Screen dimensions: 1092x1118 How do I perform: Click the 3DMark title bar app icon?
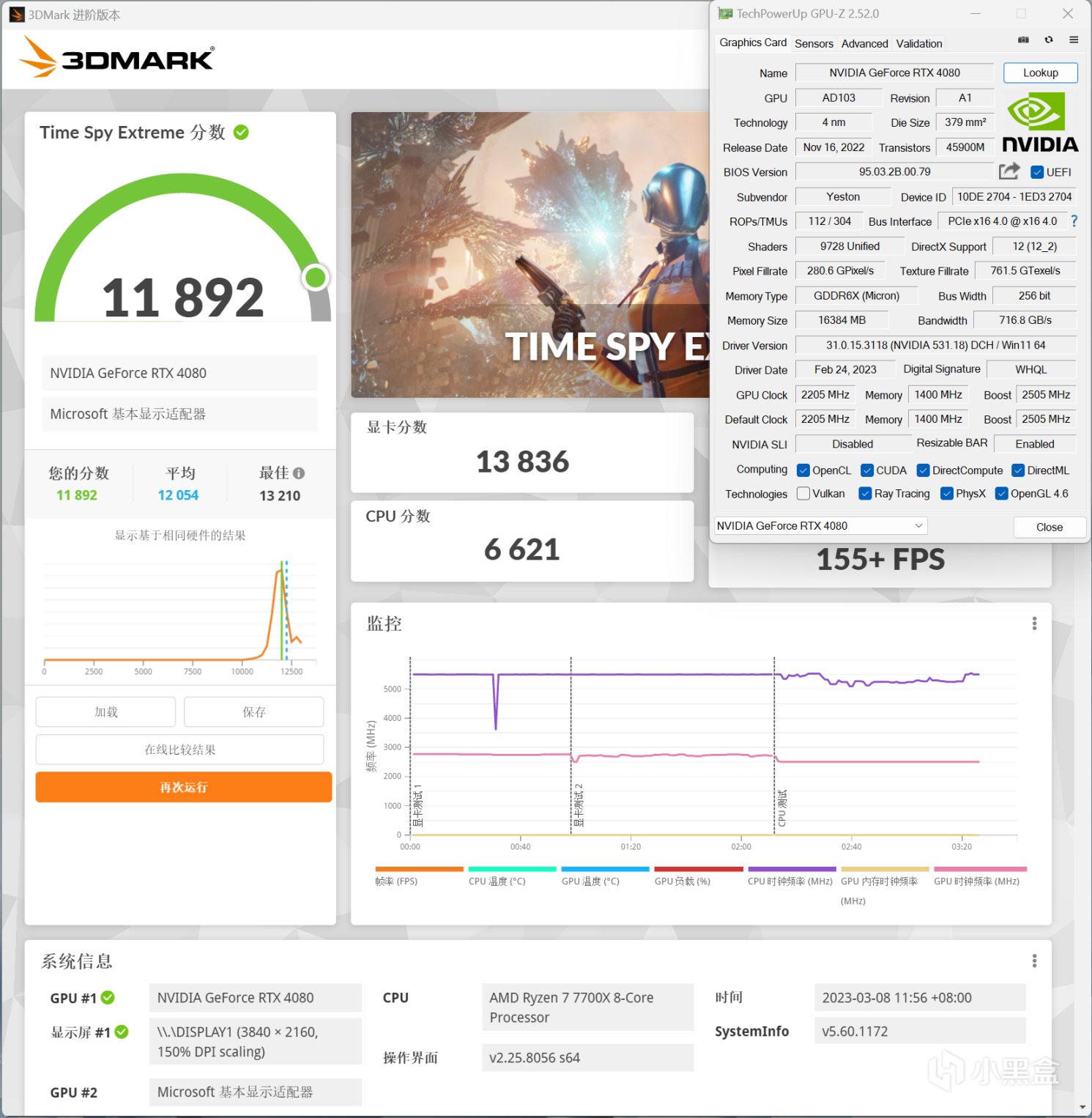click(x=16, y=15)
